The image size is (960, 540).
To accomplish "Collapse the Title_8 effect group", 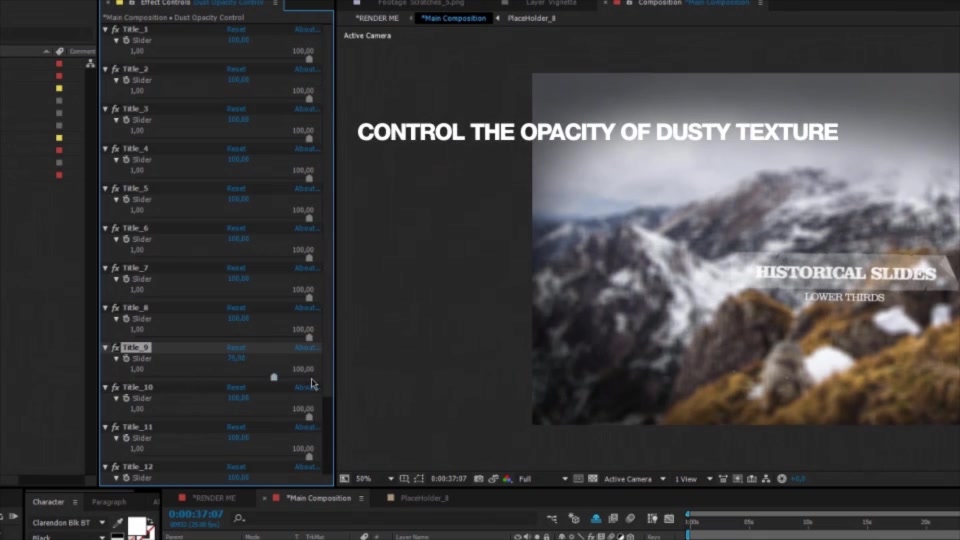I will click(x=105, y=308).
